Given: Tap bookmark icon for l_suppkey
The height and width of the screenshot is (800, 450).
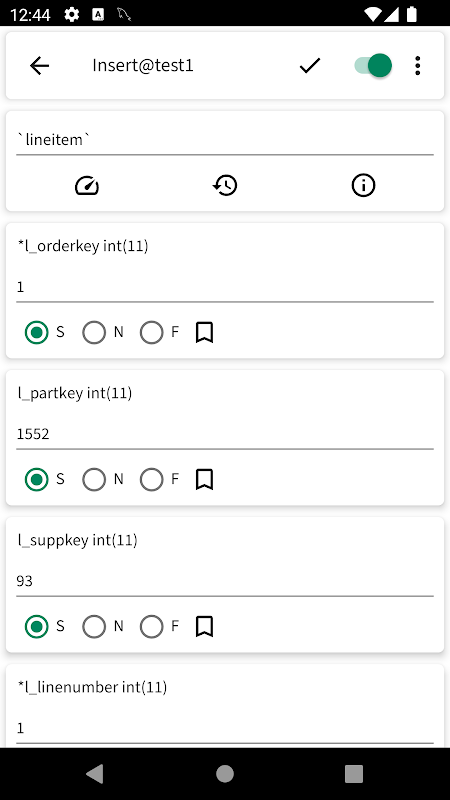Looking at the screenshot, I should pos(204,627).
